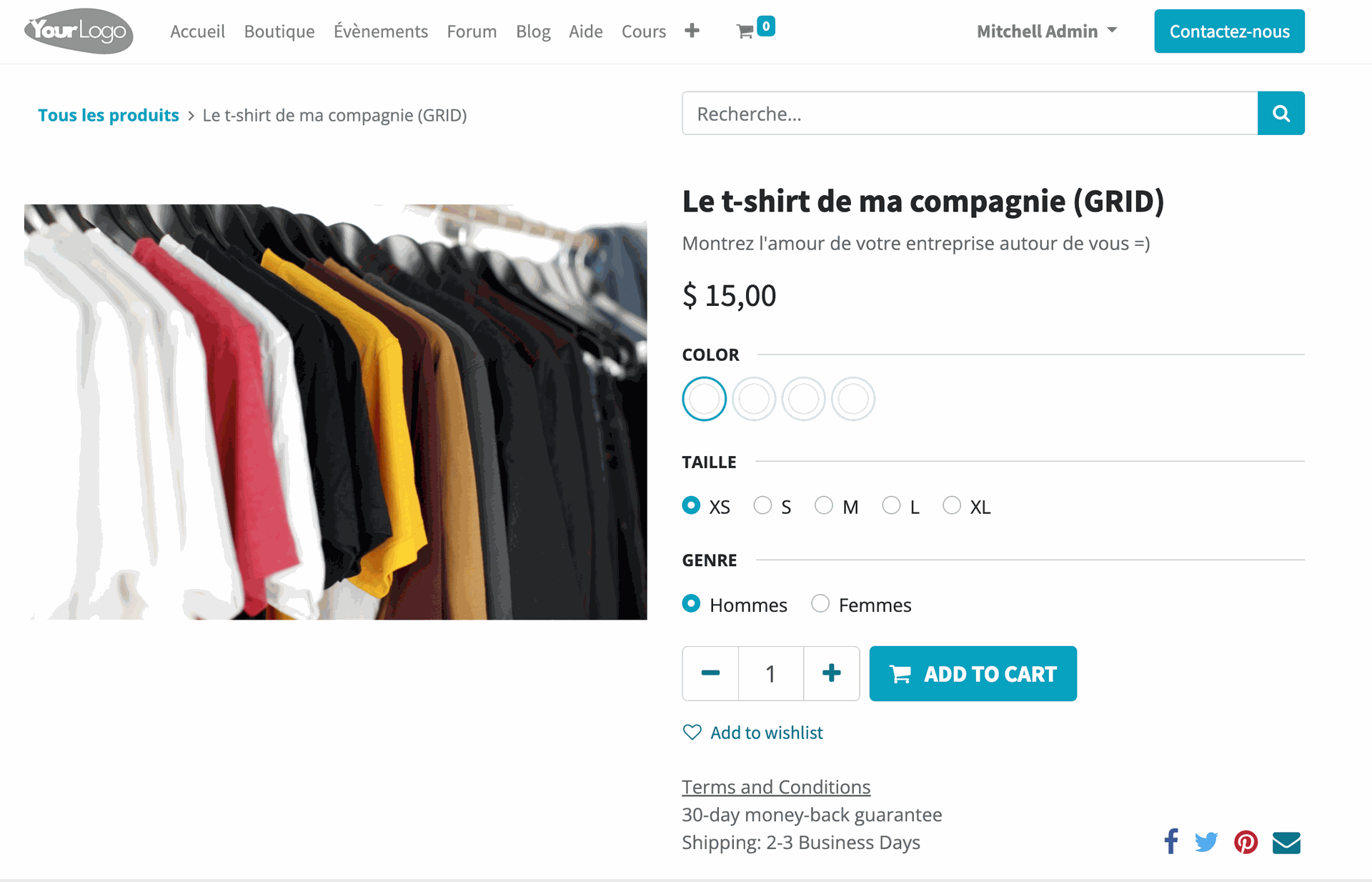Viewport: 1372px width, 882px height.
Task: Share the product on Facebook
Action: point(1171,842)
